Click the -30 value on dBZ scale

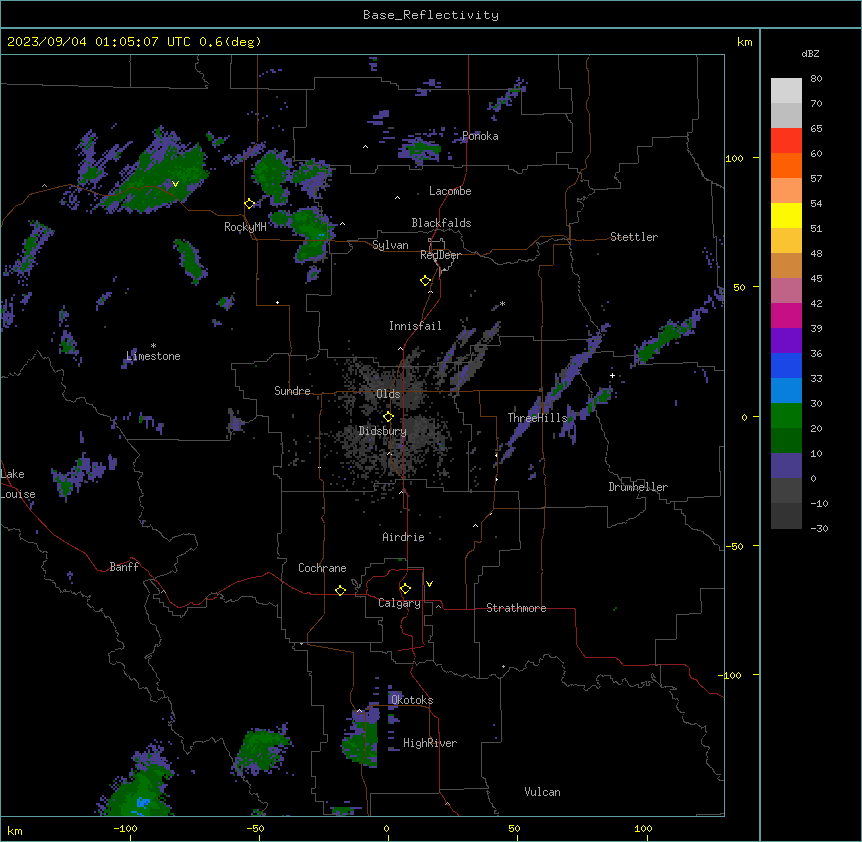tap(819, 528)
